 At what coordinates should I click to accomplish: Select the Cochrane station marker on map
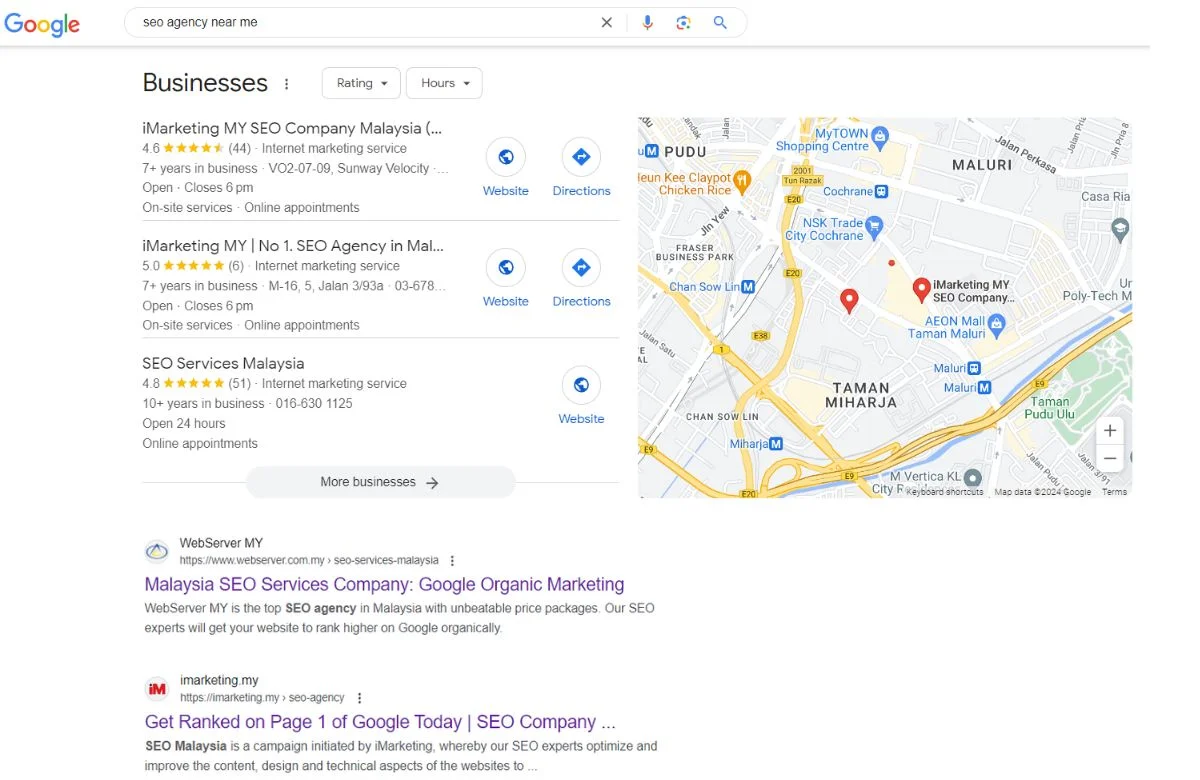point(881,191)
